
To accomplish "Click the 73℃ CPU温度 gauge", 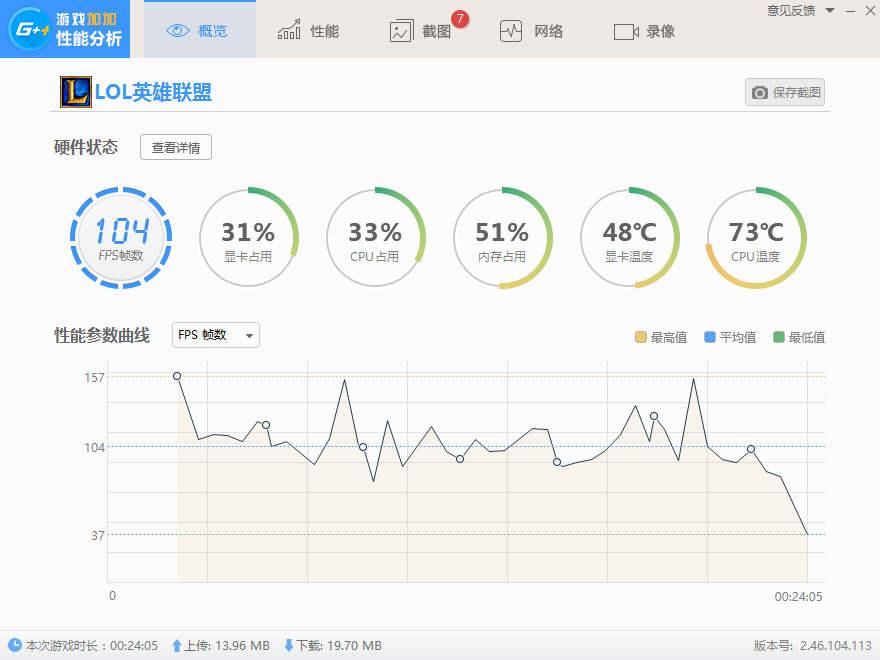I will (756, 237).
